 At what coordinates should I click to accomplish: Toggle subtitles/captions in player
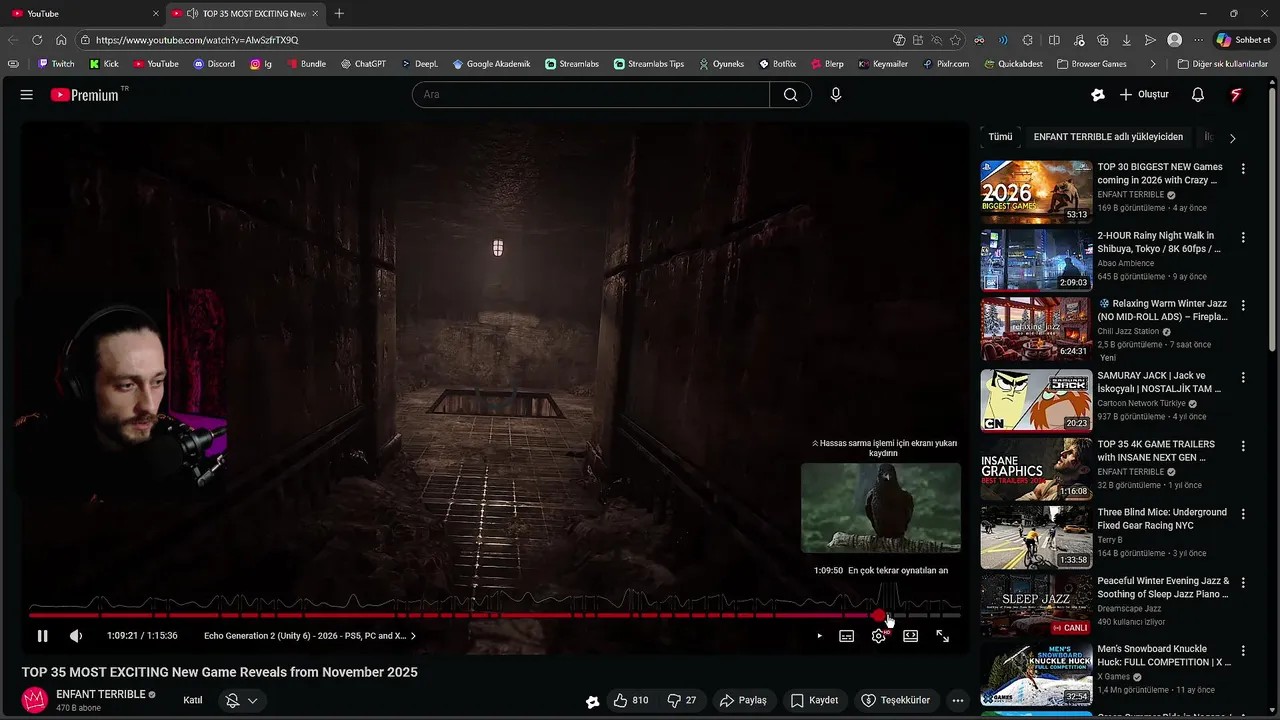point(847,636)
